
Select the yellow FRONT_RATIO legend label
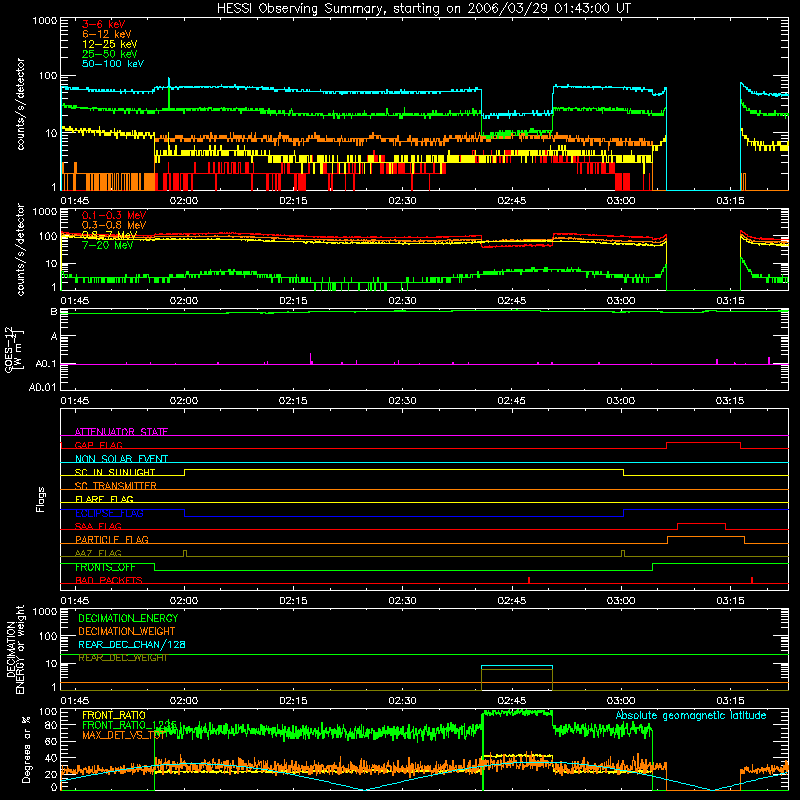(114, 715)
